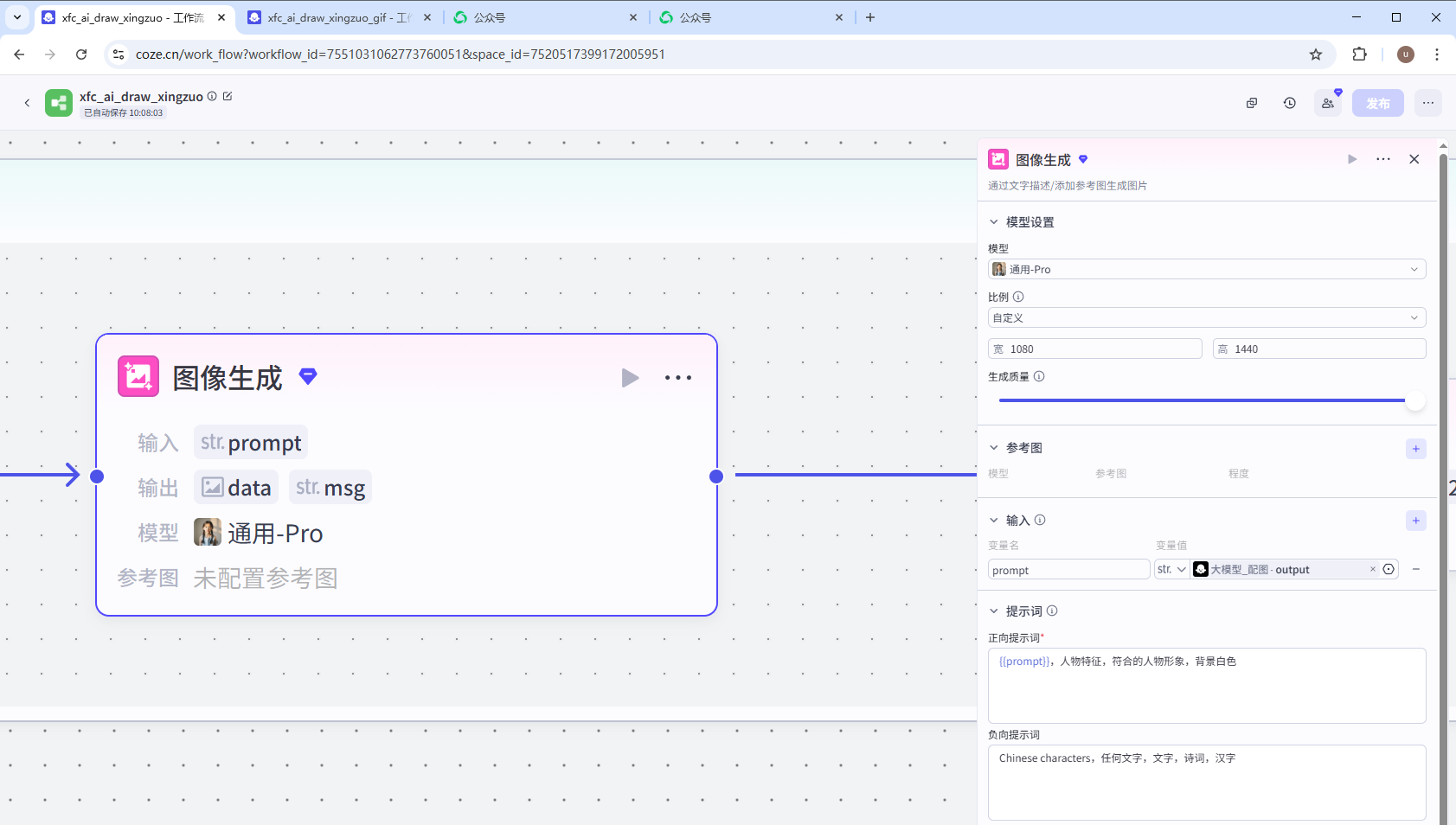Show the 输入 section info icon
The image size is (1456, 825).
point(1040,520)
